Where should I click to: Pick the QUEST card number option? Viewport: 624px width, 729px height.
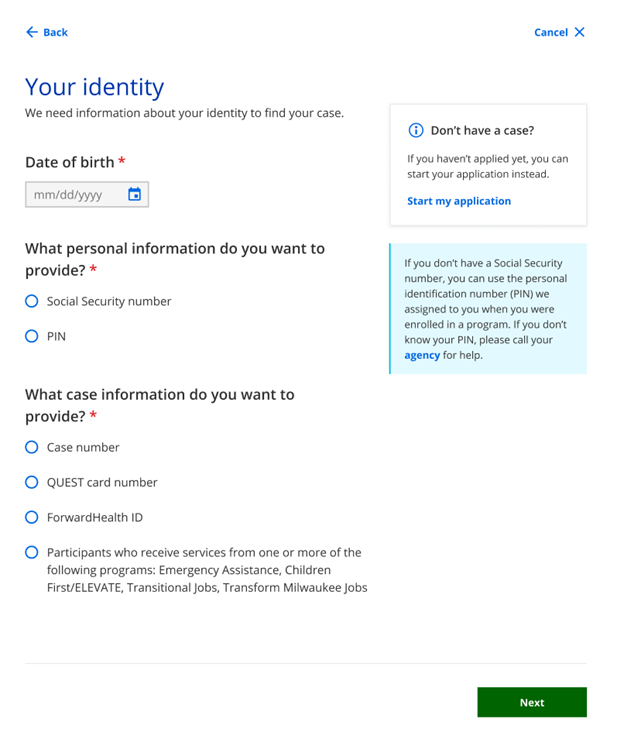tap(32, 482)
